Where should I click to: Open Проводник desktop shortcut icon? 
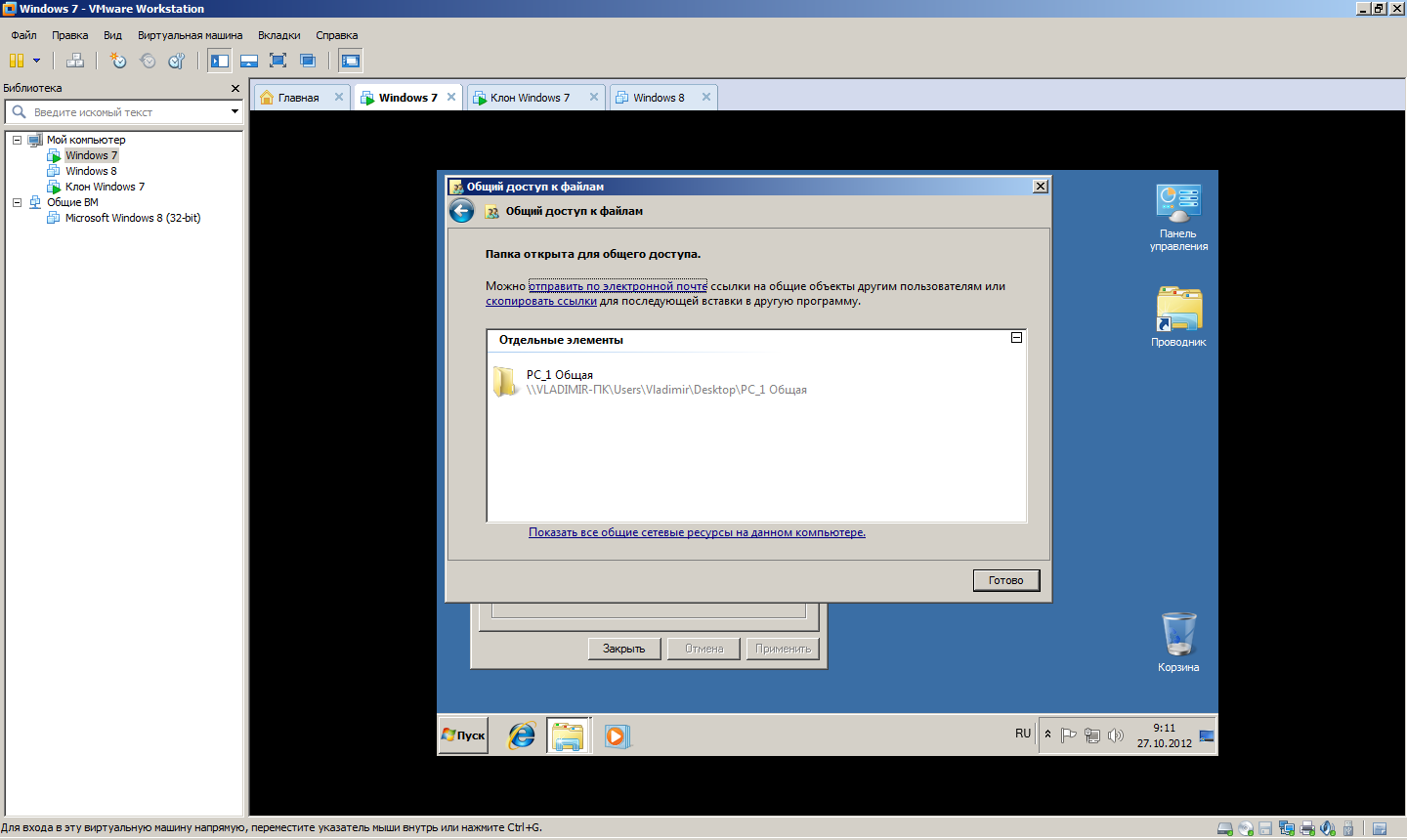coord(1178,316)
